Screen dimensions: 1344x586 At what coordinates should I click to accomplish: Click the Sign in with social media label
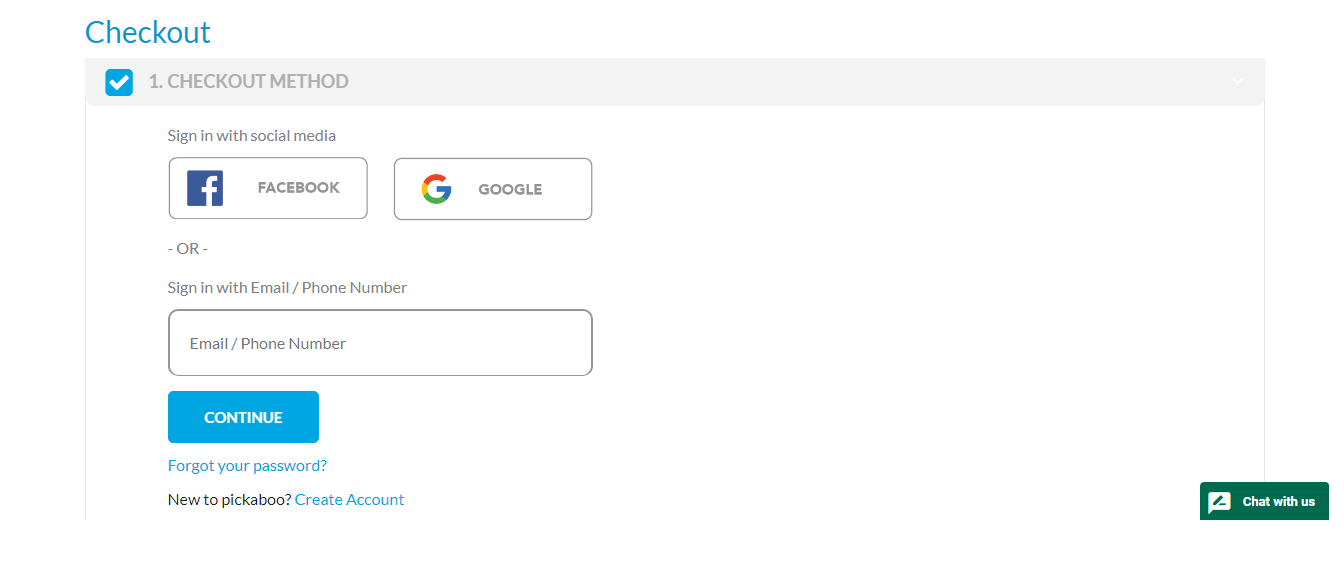252,136
